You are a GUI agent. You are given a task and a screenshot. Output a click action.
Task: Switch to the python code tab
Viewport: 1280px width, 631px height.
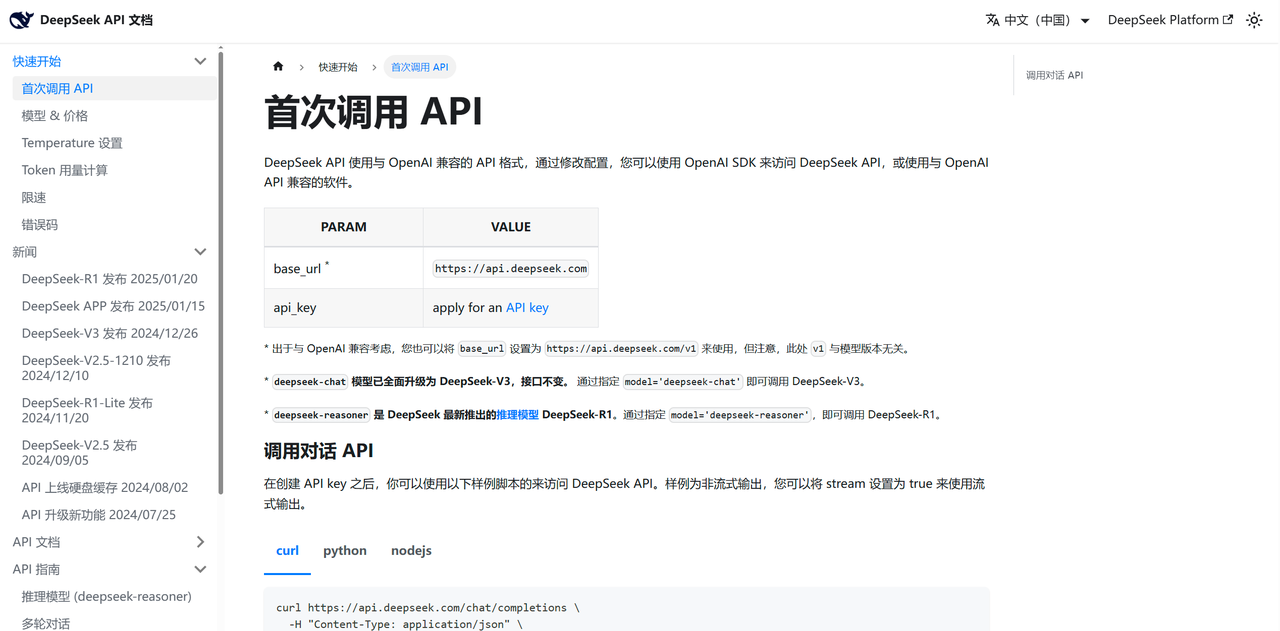tap(345, 551)
